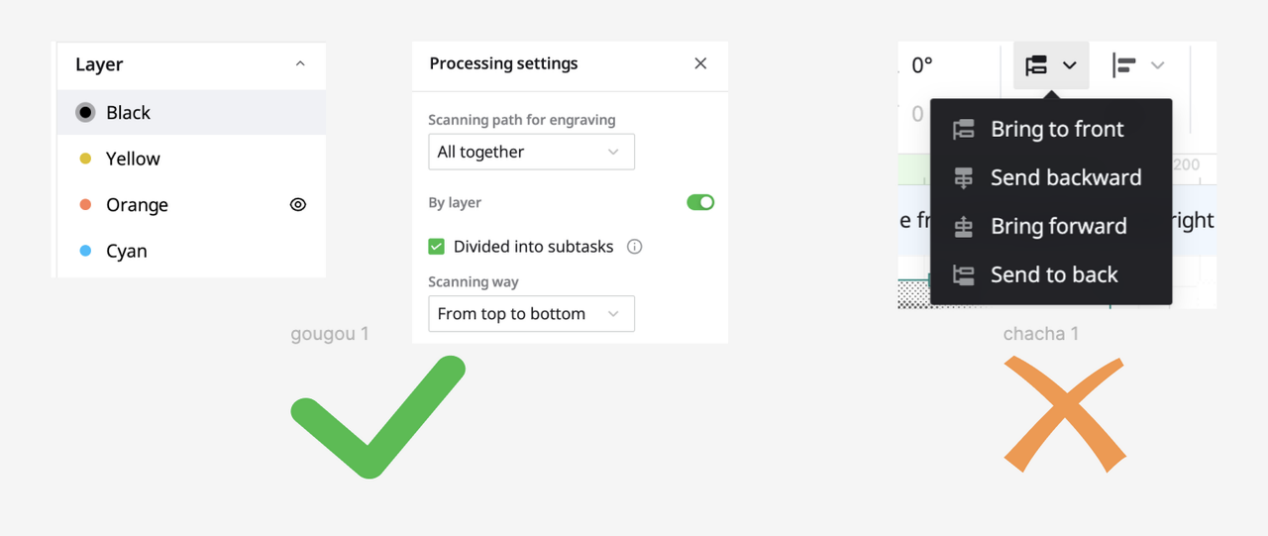Viewport: 1268px width, 536px height.
Task: Click the Send backward icon
Action: pos(964,178)
